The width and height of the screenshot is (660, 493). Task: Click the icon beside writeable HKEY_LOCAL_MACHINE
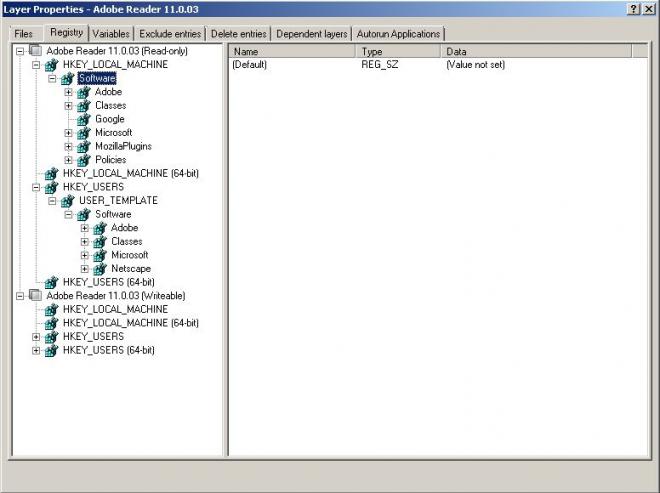click(x=51, y=310)
